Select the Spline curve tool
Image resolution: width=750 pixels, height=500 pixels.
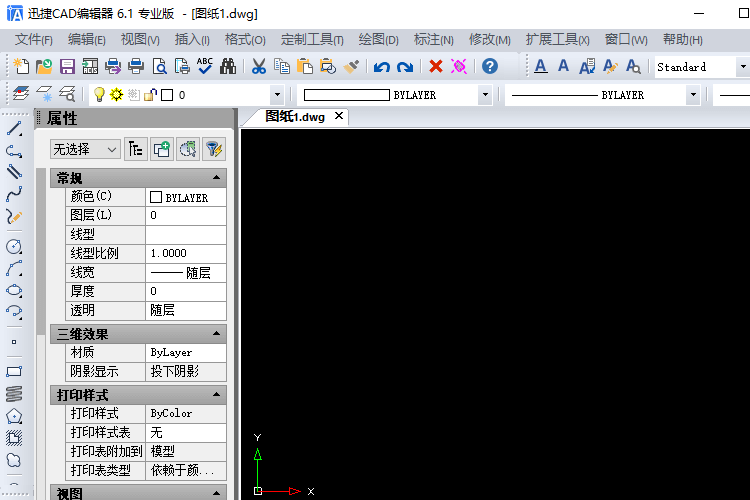click(x=14, y=194)
